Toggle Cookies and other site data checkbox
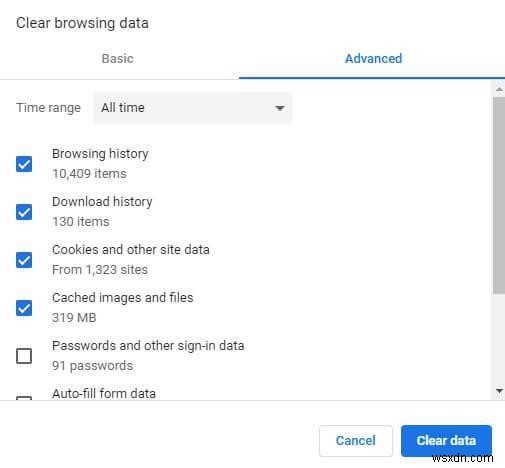The height and width of the screenshot is (468, 505). coord(24,260)
